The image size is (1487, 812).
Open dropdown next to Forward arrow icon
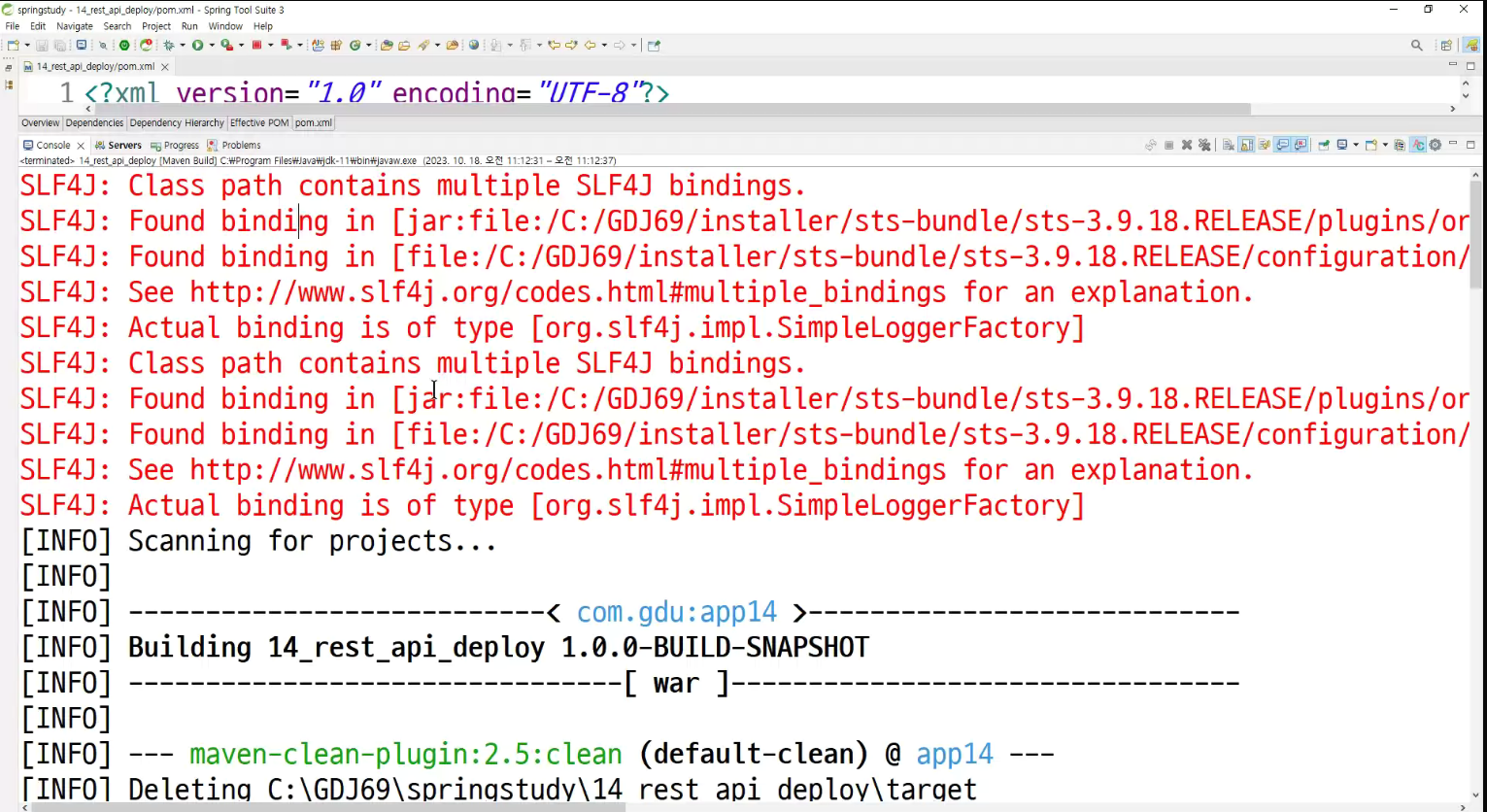point(633,45)
